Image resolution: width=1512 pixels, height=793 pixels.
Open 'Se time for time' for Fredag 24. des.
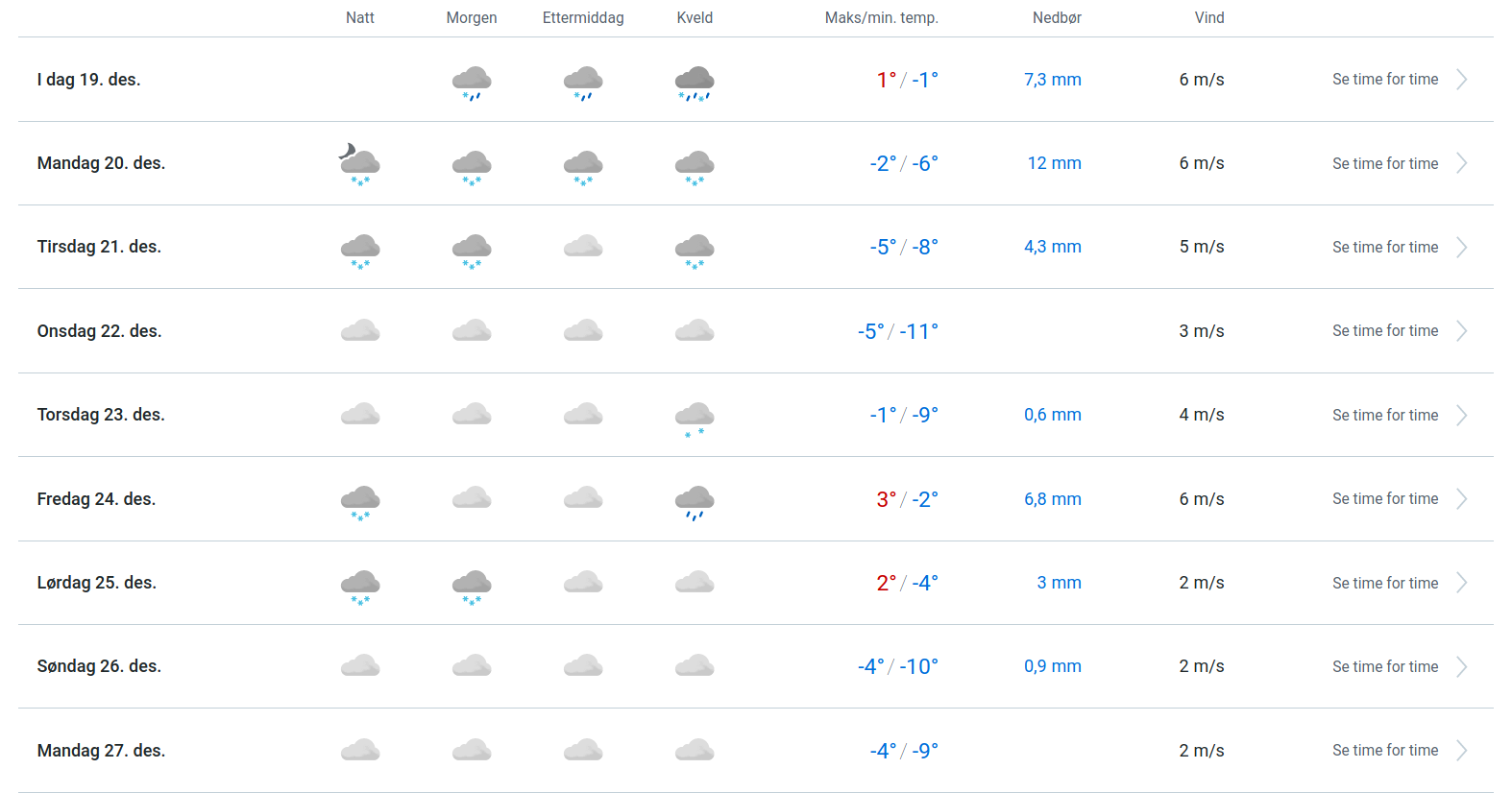coord(1384,499)
